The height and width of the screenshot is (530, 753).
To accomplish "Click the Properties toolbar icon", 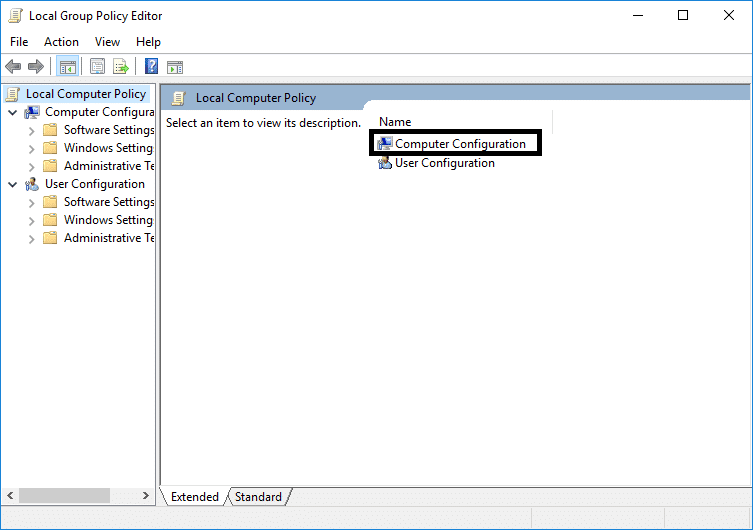I will click(97, 67).
